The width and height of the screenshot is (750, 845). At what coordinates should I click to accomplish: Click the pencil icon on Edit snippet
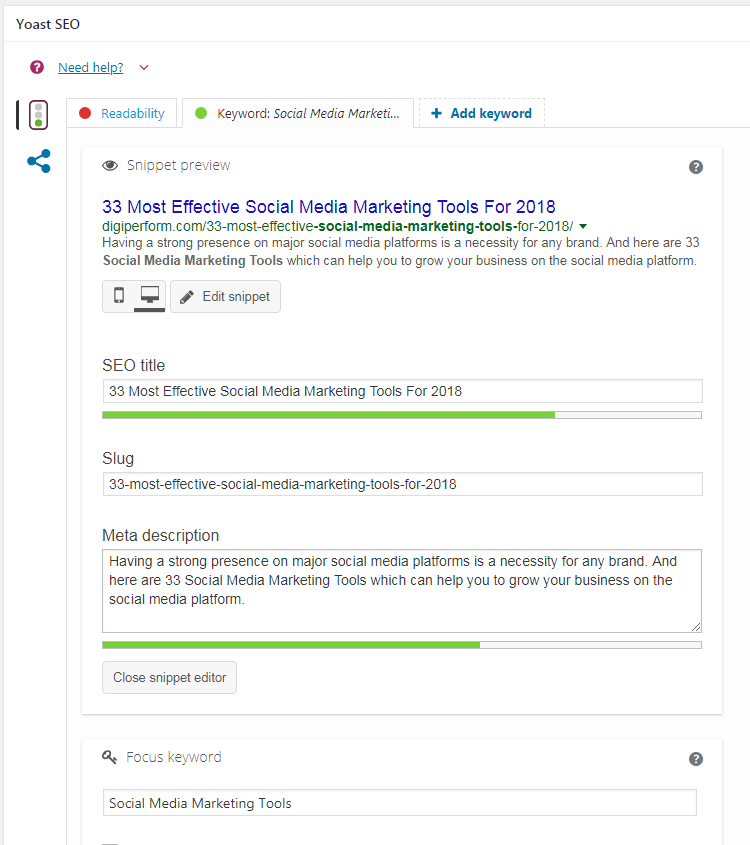(x=187, y=297)
